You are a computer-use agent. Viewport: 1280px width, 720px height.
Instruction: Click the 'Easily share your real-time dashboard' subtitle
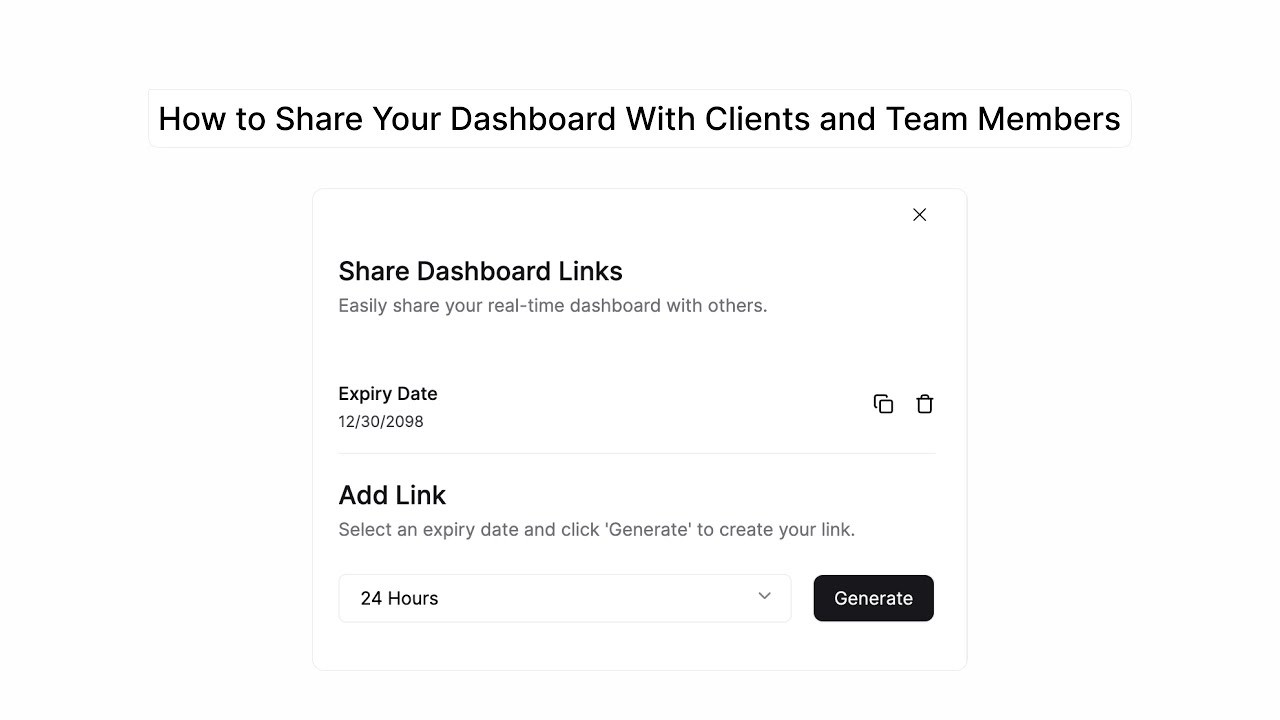tap(553, 306)
